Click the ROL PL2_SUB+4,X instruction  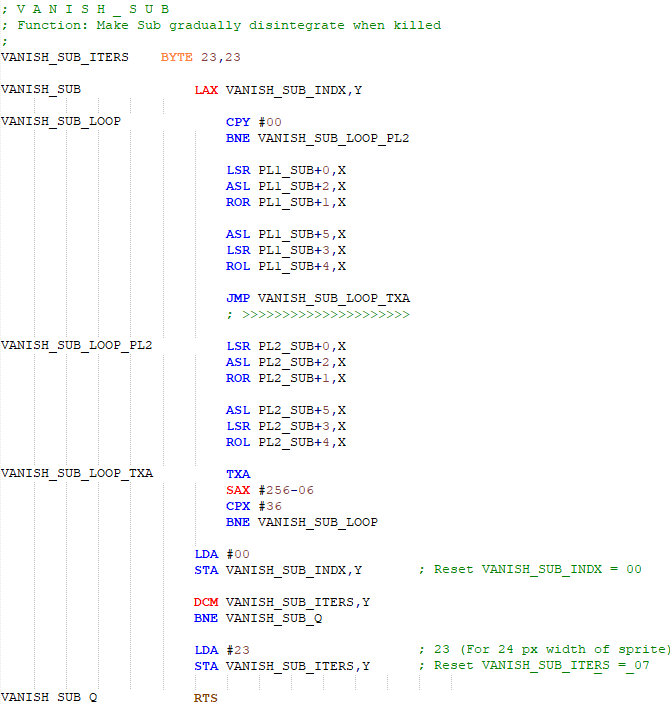(x=286, y=442)
